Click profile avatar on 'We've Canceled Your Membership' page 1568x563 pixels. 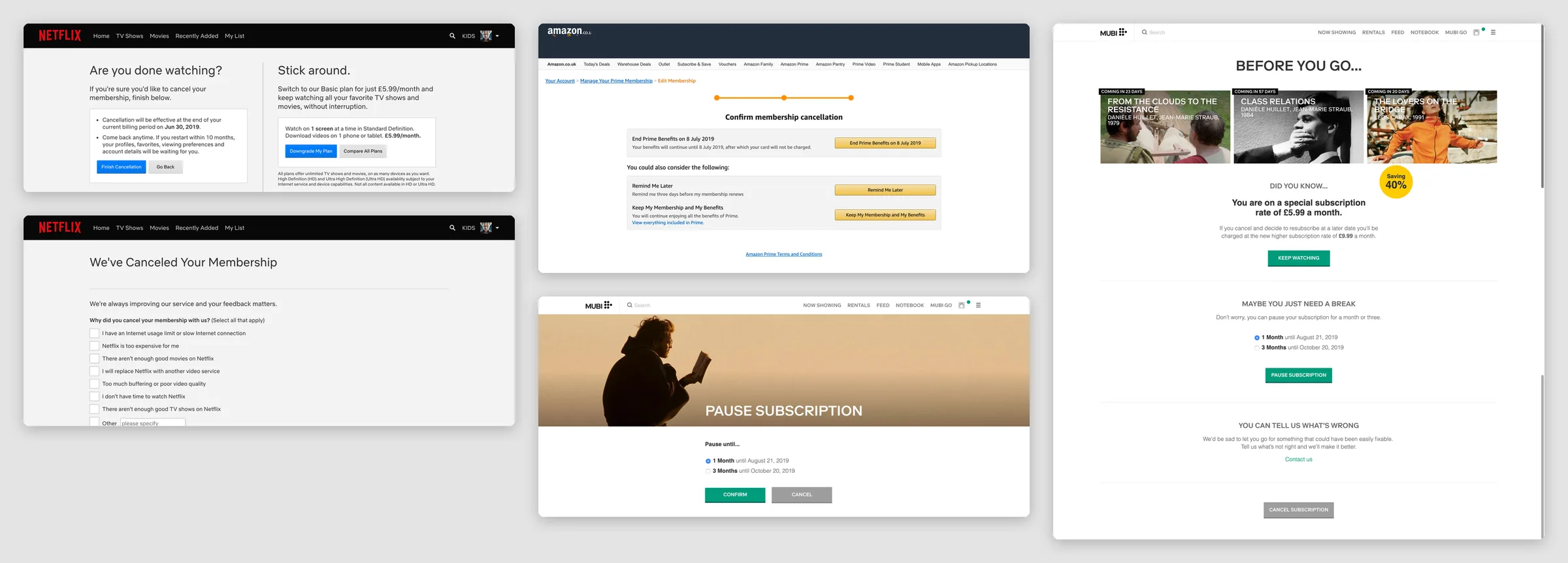486,228
